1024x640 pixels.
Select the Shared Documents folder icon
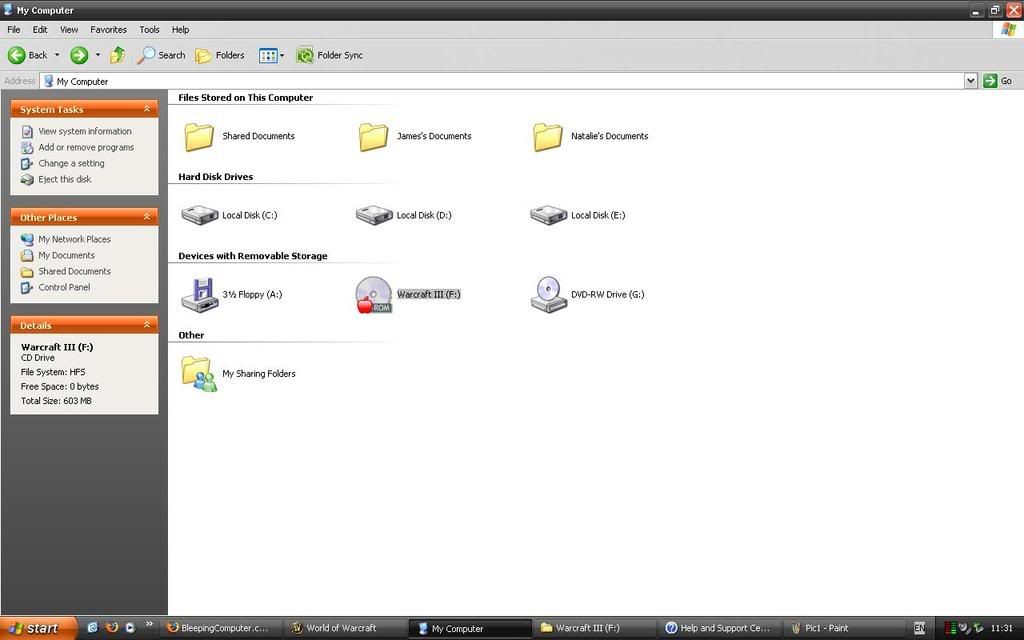tap(199, 137)
